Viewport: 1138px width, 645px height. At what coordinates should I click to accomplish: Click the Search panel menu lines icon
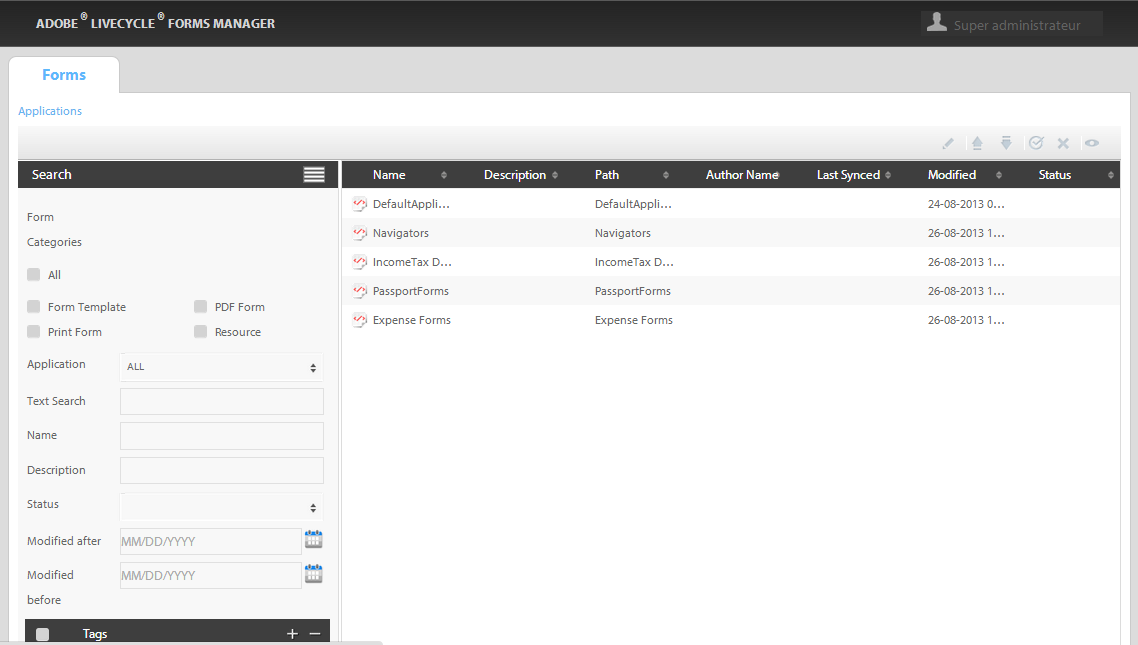click(x=314, y=175)
